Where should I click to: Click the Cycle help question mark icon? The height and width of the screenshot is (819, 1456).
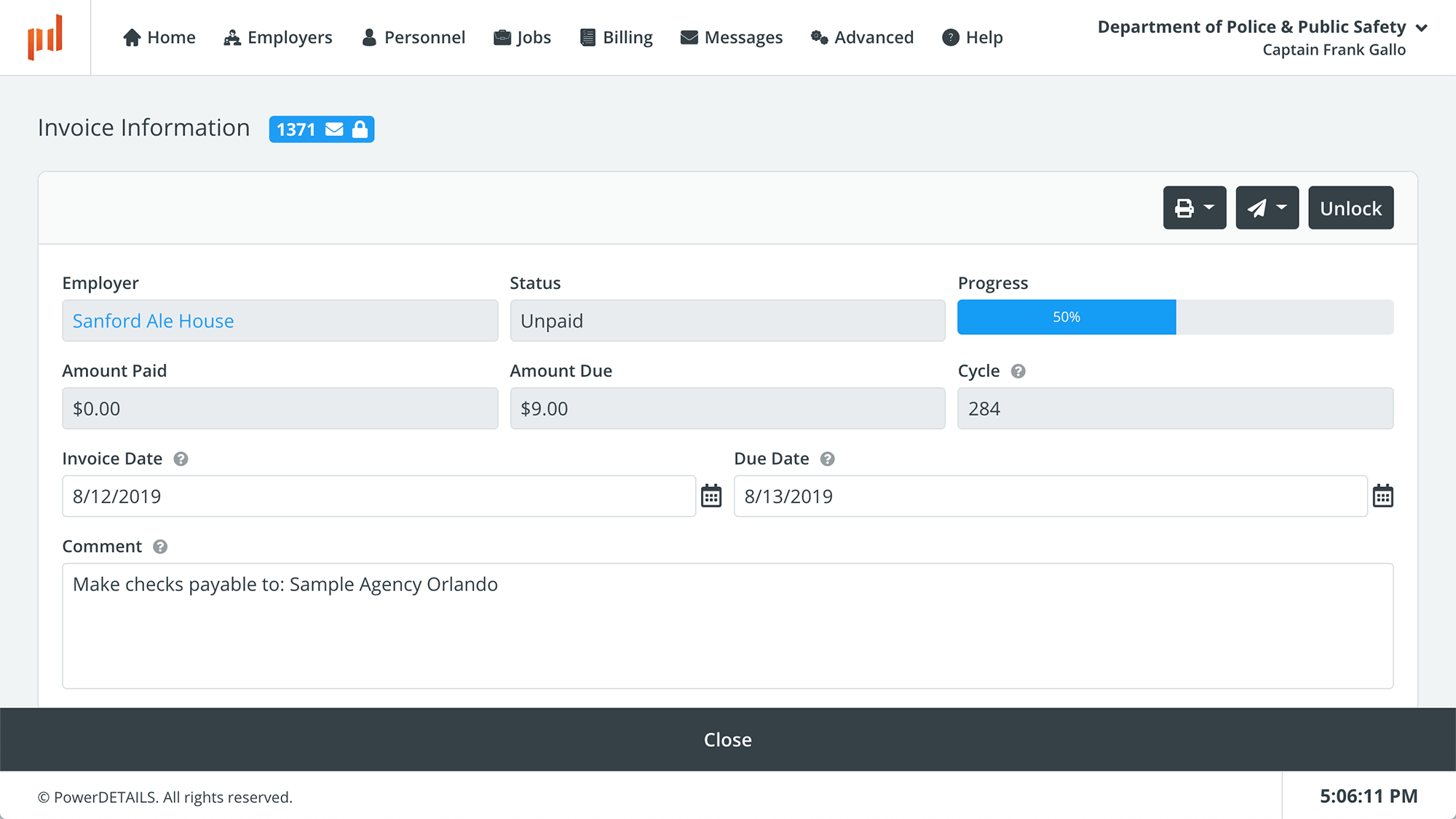pos(1018,371)
